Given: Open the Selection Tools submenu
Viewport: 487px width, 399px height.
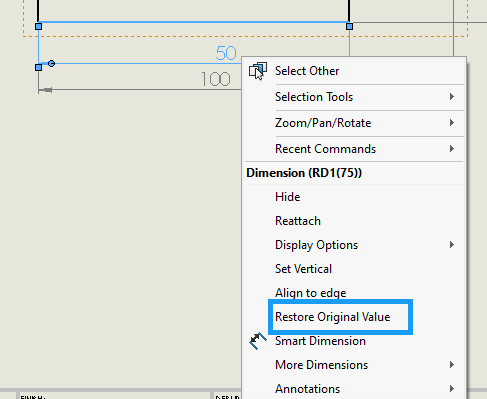Looking at the screenshot, I should pyautogui.click(x=354, y=97).
